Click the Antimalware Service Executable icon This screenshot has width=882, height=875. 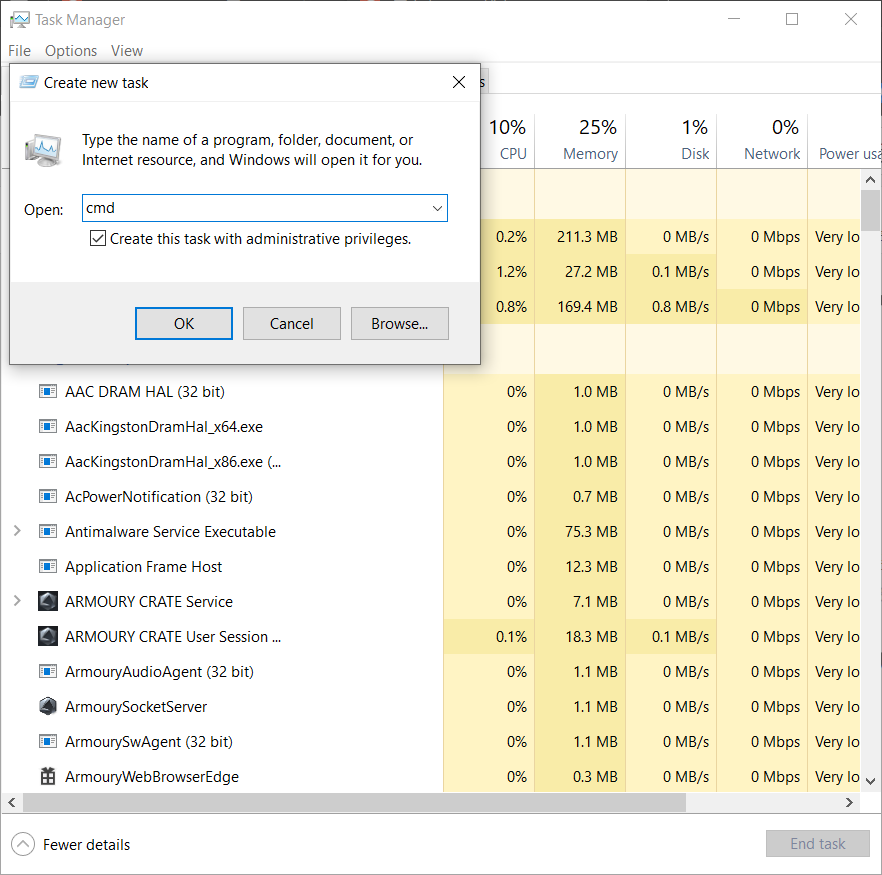(48, 531)
